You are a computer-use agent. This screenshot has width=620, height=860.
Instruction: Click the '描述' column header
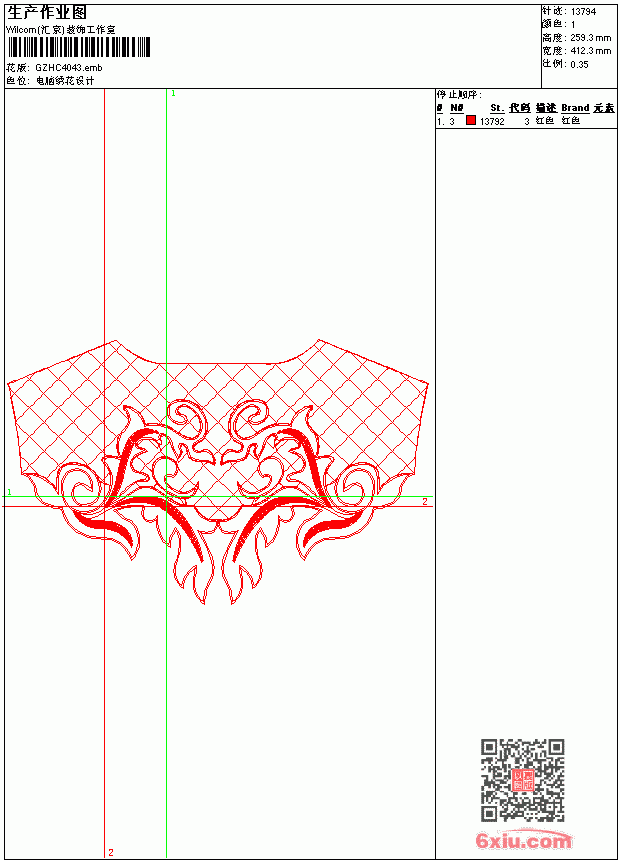coord(546,108)
